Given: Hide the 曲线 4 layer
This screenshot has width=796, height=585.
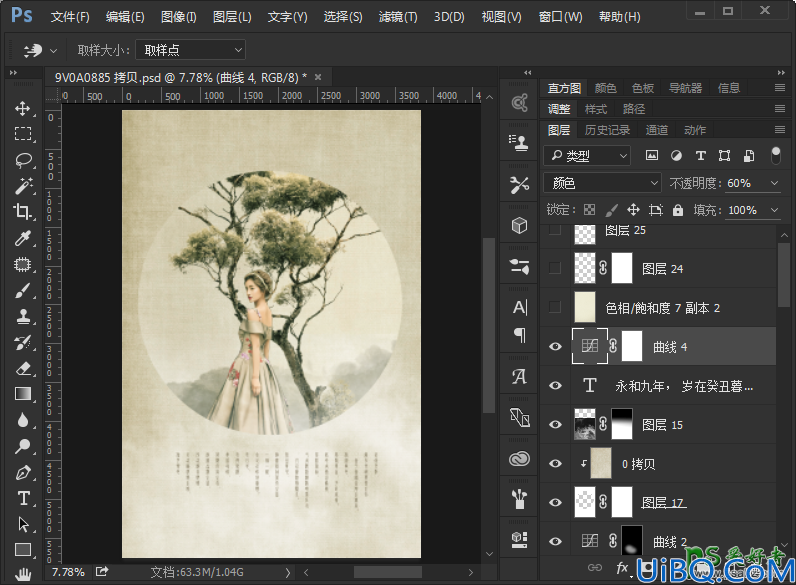Looking at the screenshot, I should [x=555, y=346].
